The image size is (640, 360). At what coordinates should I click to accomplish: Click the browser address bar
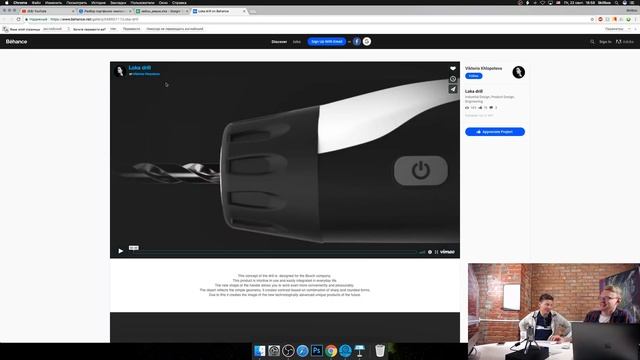point(306,19)
